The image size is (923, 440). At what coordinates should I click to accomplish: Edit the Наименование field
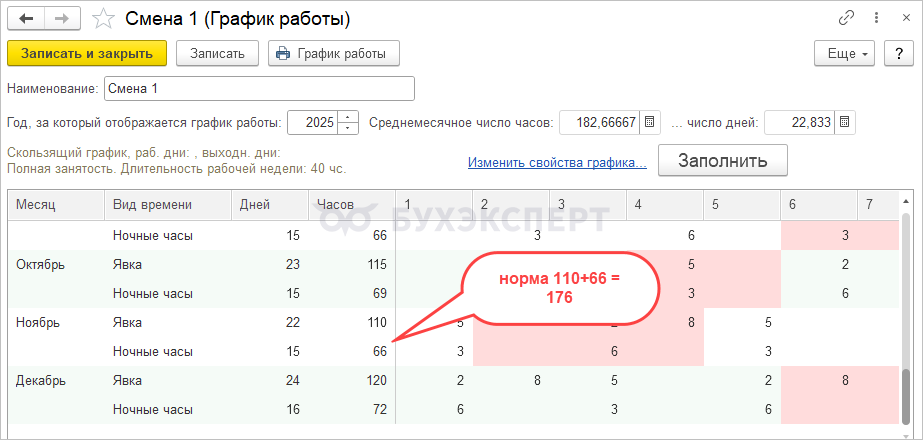[x=259, y=89]
